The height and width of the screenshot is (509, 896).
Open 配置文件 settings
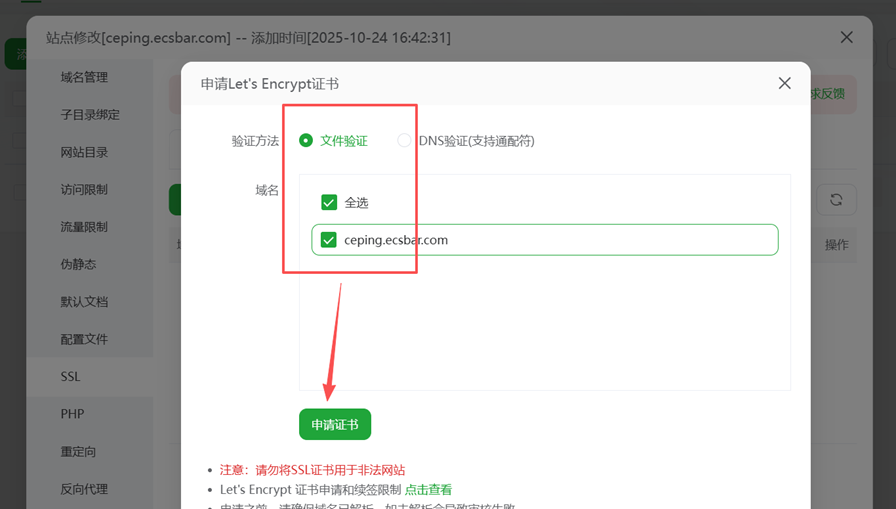coord(84,339)
